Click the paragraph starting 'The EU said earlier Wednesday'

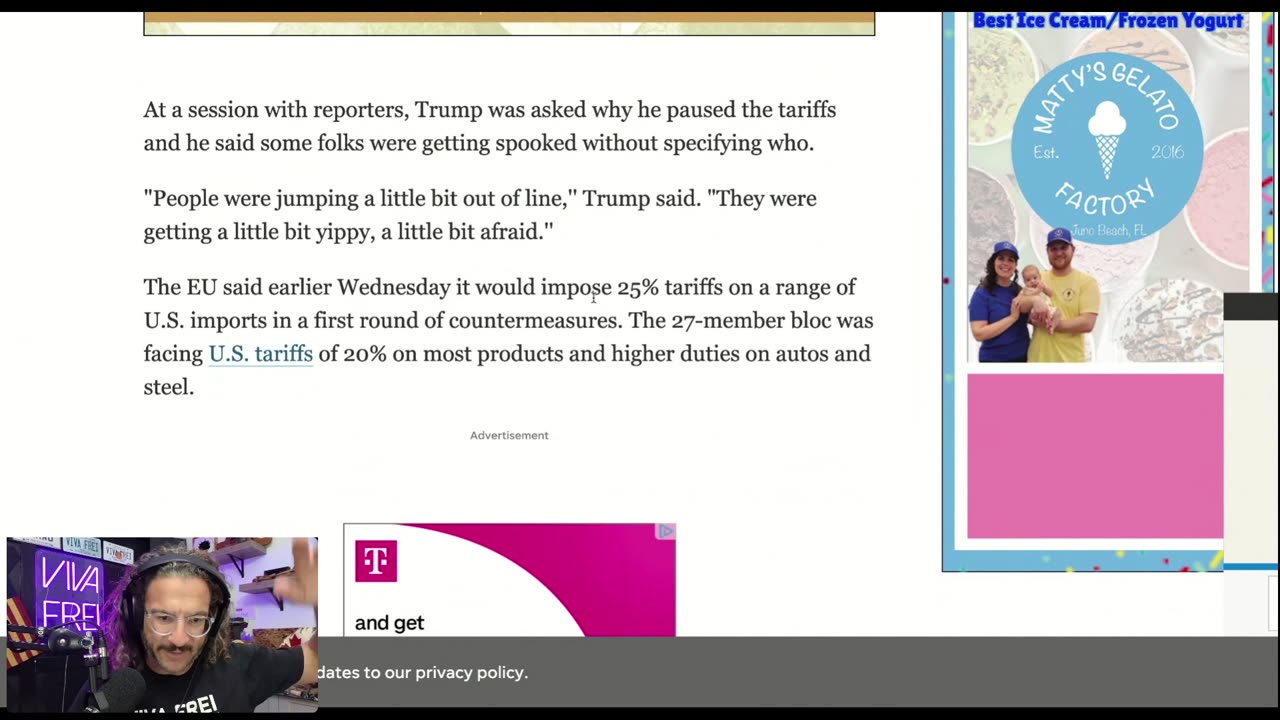point(508,337)
